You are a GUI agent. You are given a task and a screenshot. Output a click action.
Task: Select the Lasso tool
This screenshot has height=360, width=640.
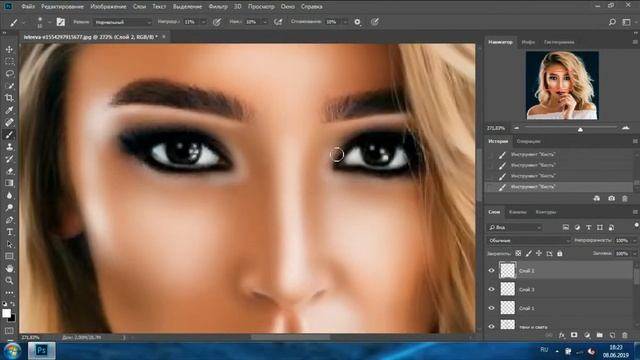[9, 74]
